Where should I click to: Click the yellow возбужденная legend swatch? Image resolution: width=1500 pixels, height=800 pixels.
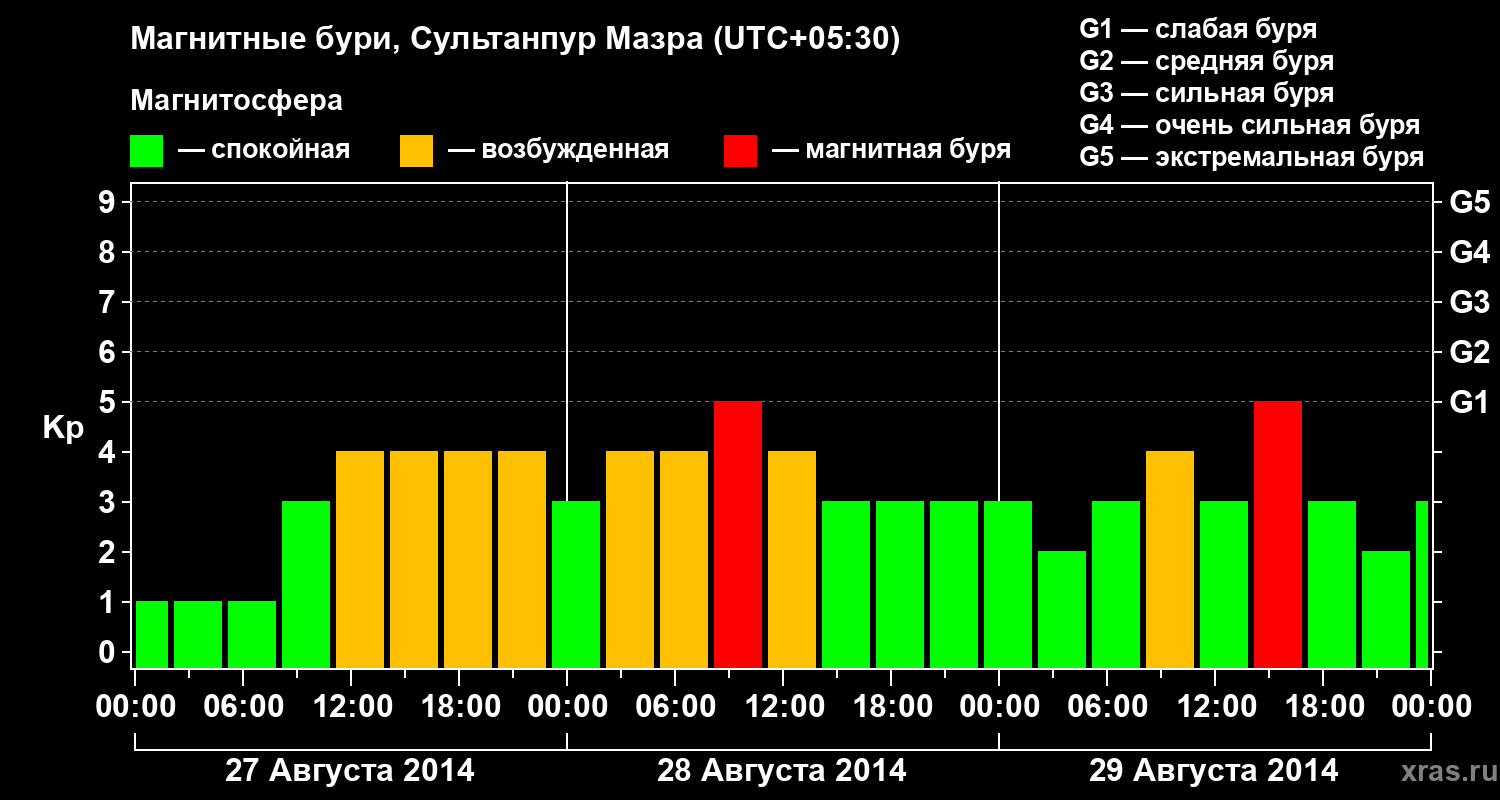pyautogui.click(x=417, y=150)
